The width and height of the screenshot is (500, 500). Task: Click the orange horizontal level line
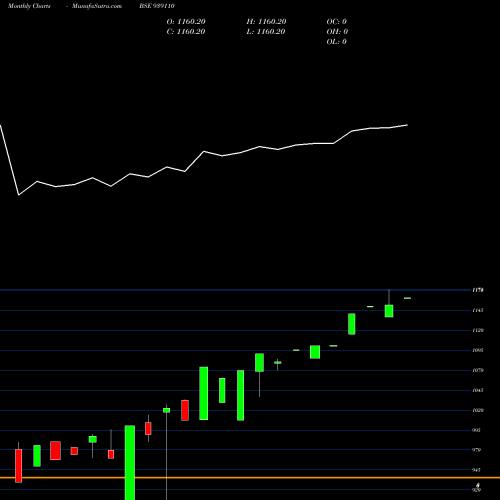pyautogui.click(x=250, y=478)
